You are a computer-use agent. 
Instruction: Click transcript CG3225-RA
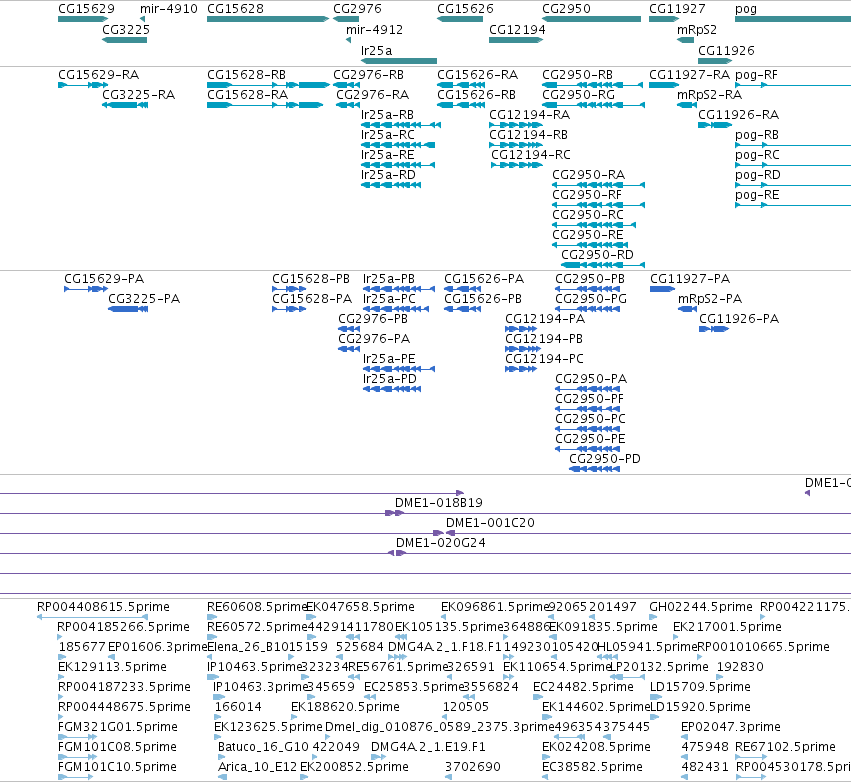point(138,94)
